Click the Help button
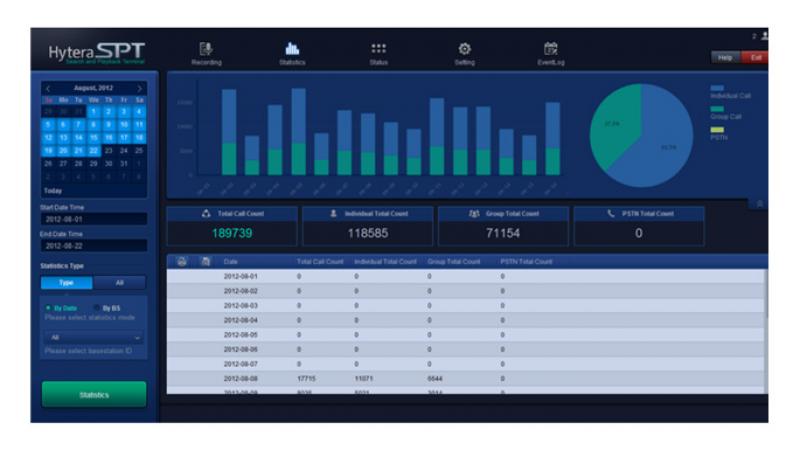This screenshot has width=800, height=450. 726,58
